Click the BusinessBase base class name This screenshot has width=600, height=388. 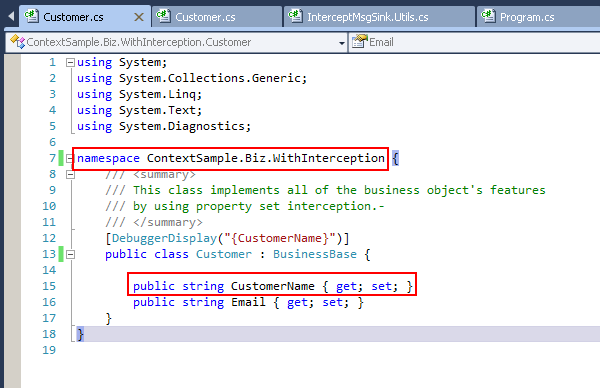[x=315, y=254]
